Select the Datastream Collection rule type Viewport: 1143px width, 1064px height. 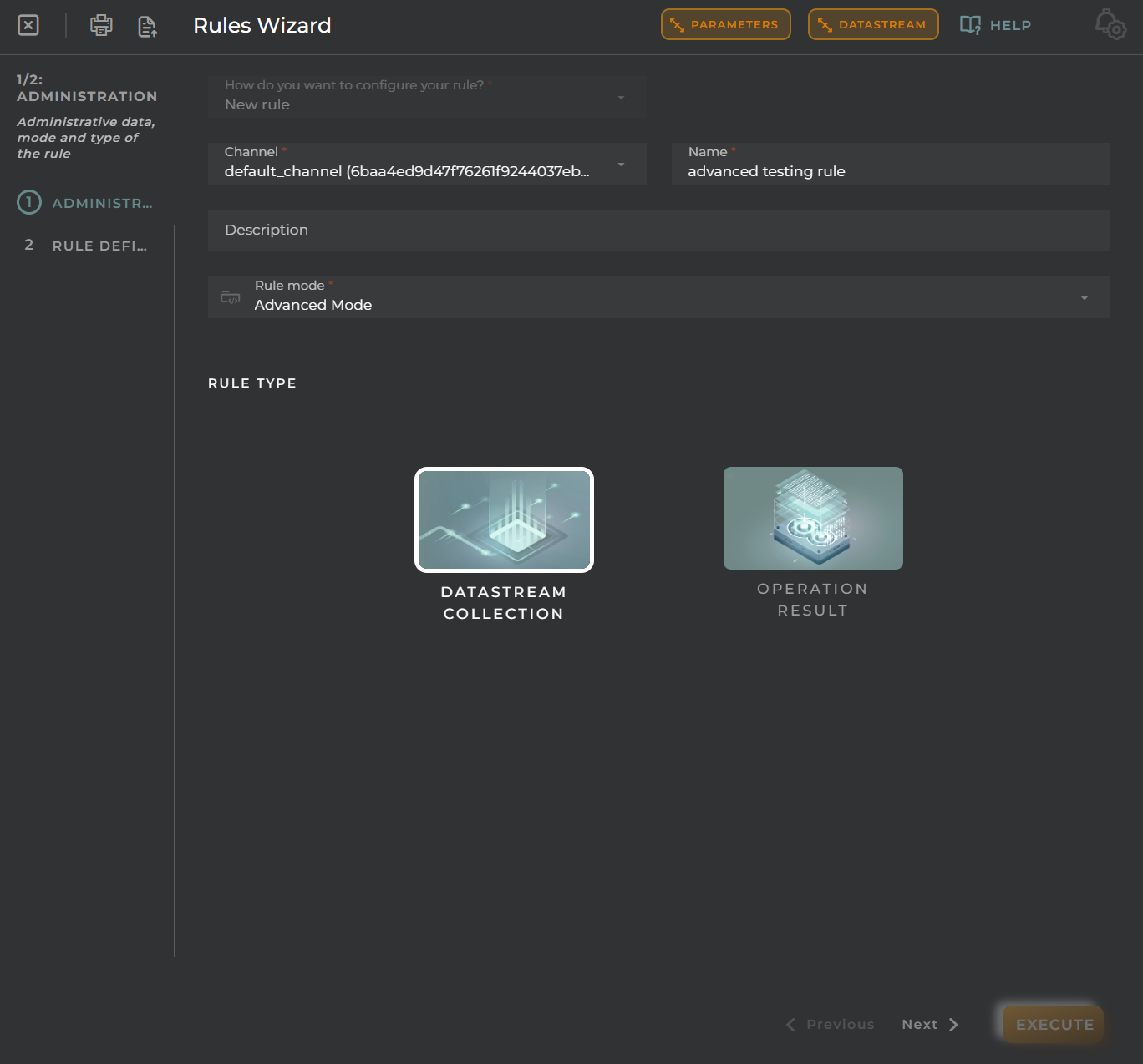[504, 519]
